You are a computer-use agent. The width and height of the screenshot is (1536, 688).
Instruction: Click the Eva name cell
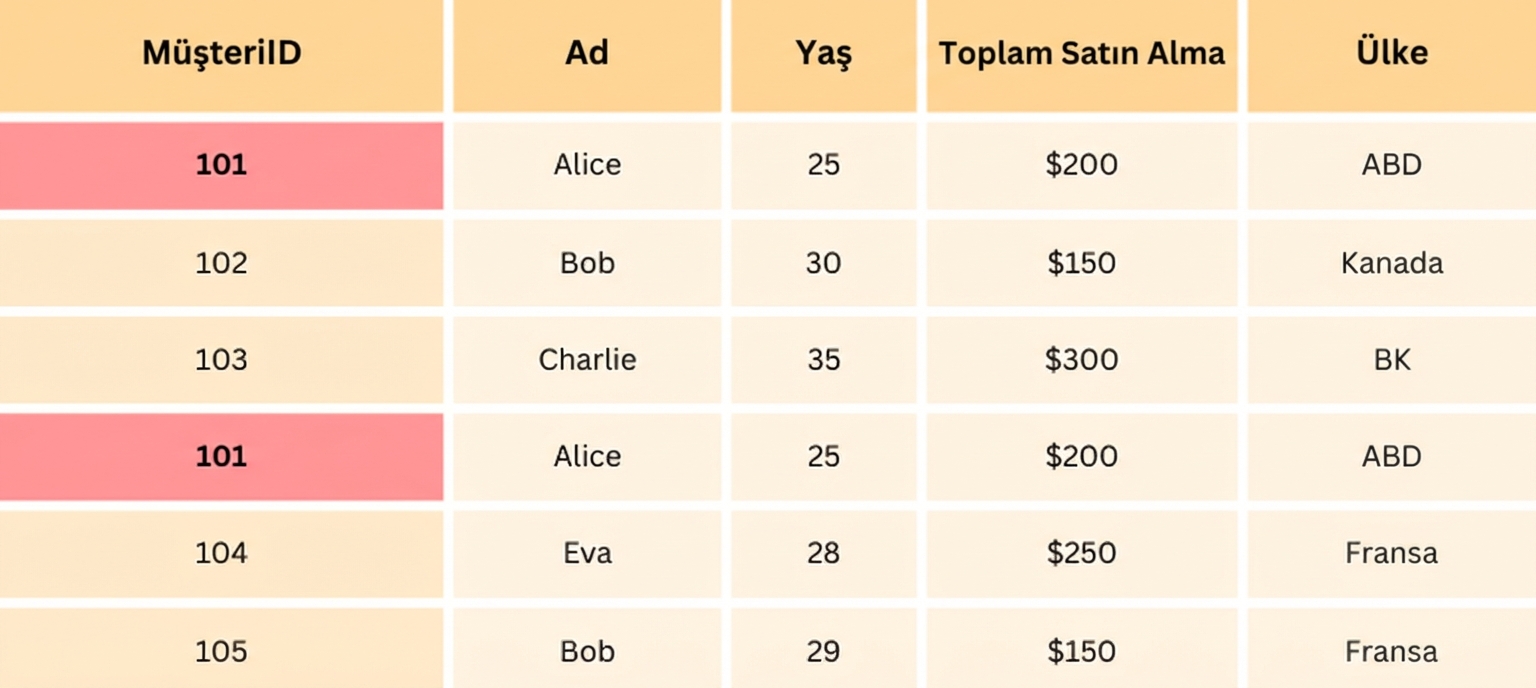click(587, 553)
